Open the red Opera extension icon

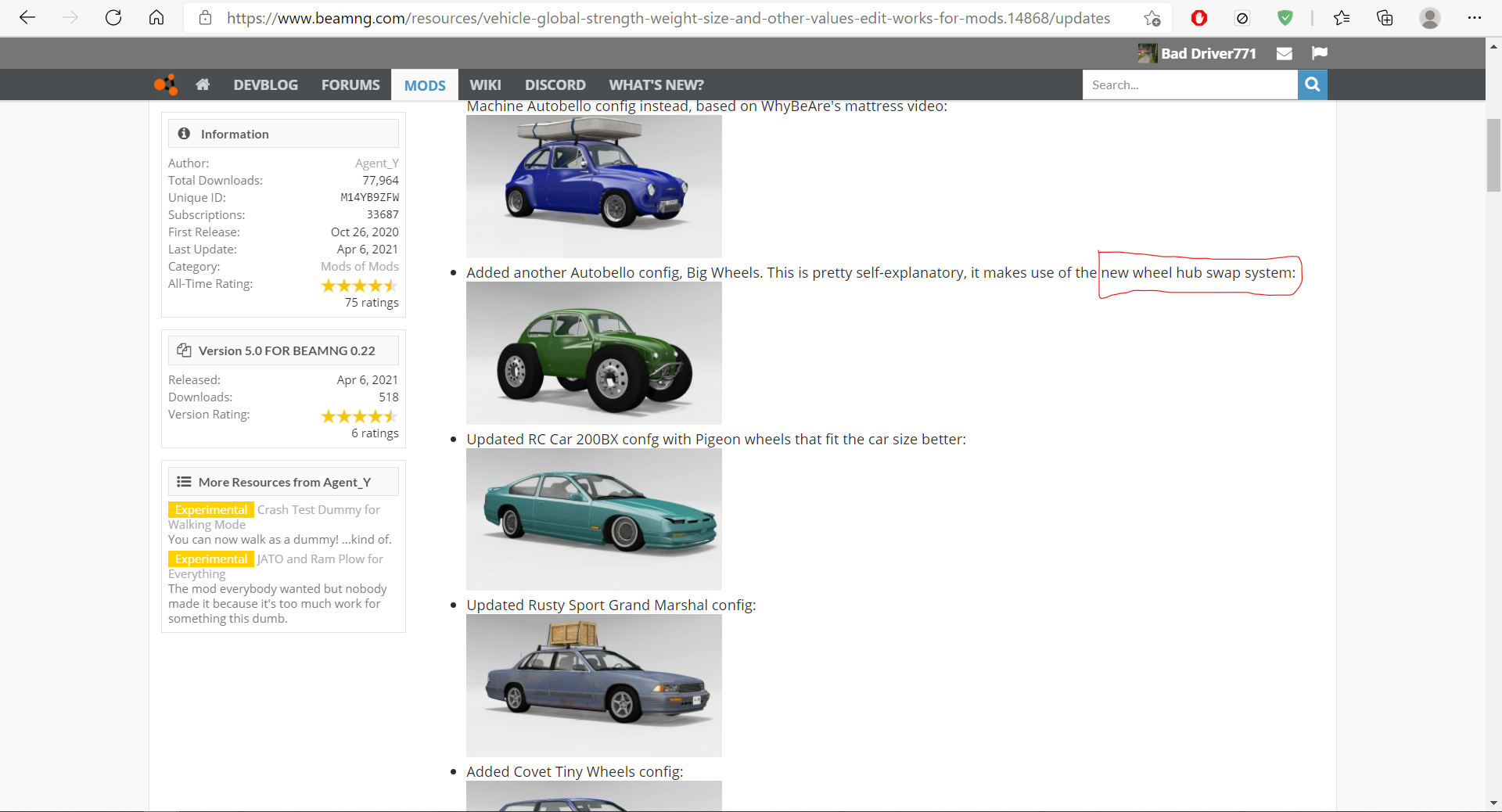point(1199,17)
